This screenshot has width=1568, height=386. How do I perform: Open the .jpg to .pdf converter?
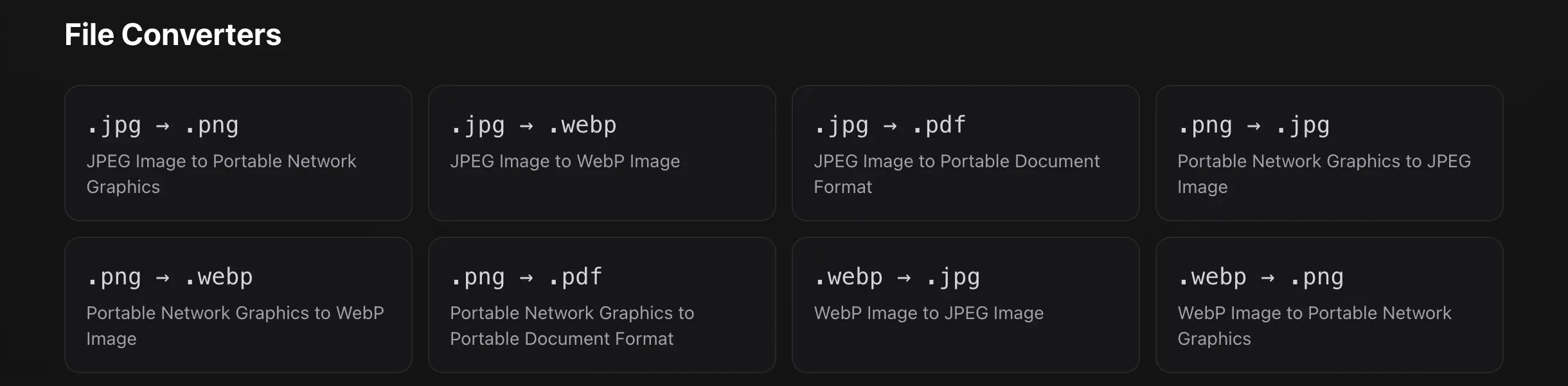pyautogui.click(x=965, y=153)
